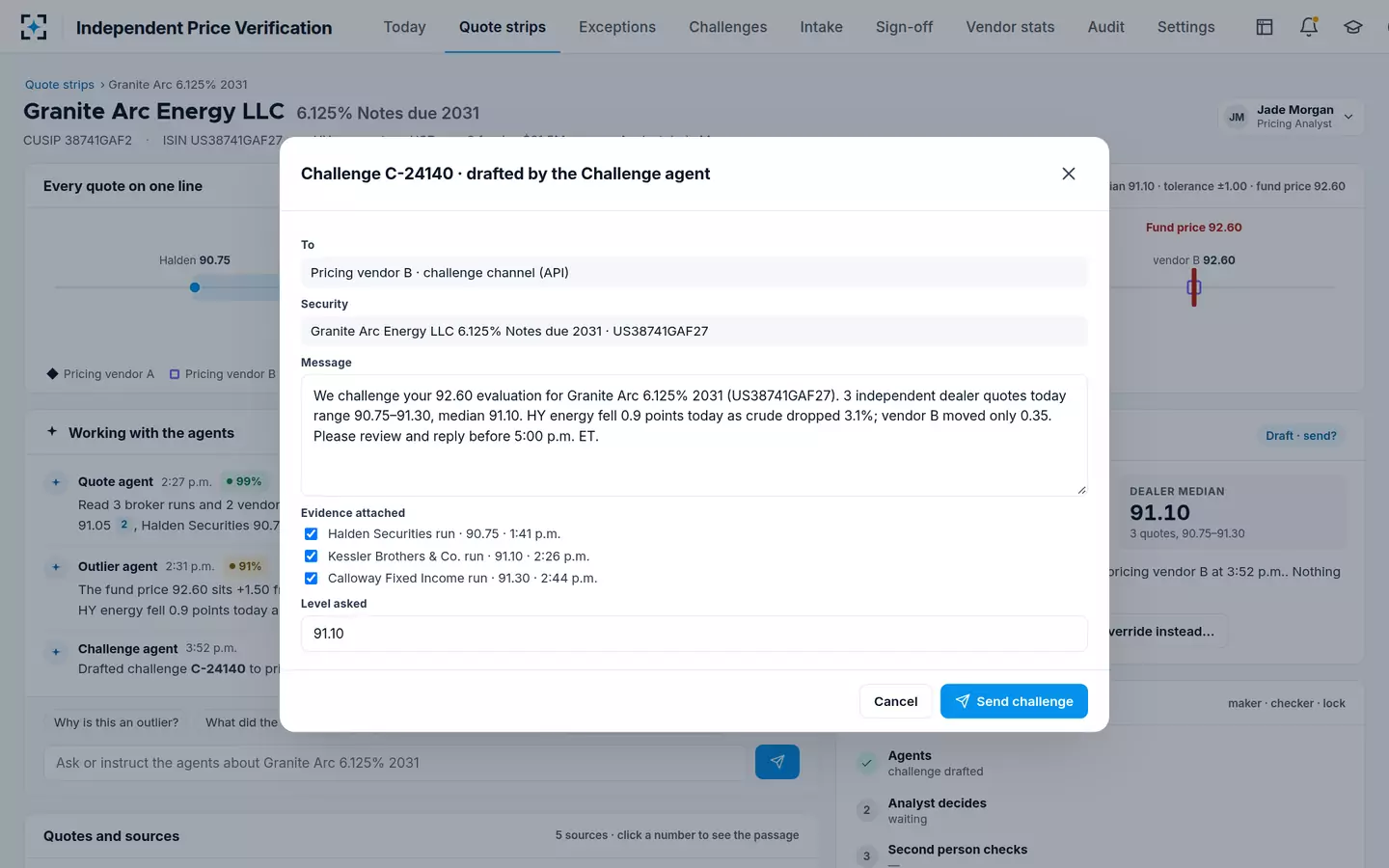Click the sparkle icon beside Quote agent
The width and height of the screenshot is (1389, 868).
[x=56, y=482]
